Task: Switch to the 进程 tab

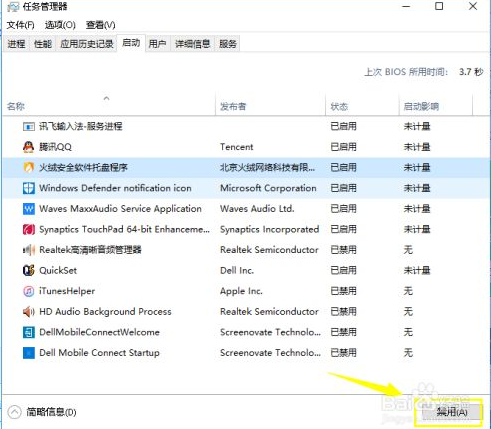Action: pos(17,44)
